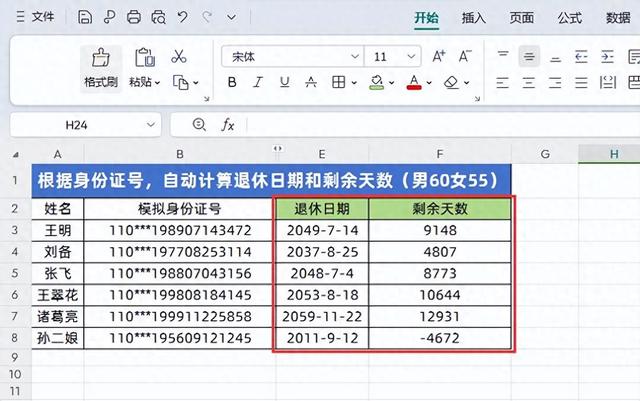Image resolution: width=640 pixels, height=401 pixels.
Task: Click the 剩余天数 header cell
Action: [x=440, y=209]
